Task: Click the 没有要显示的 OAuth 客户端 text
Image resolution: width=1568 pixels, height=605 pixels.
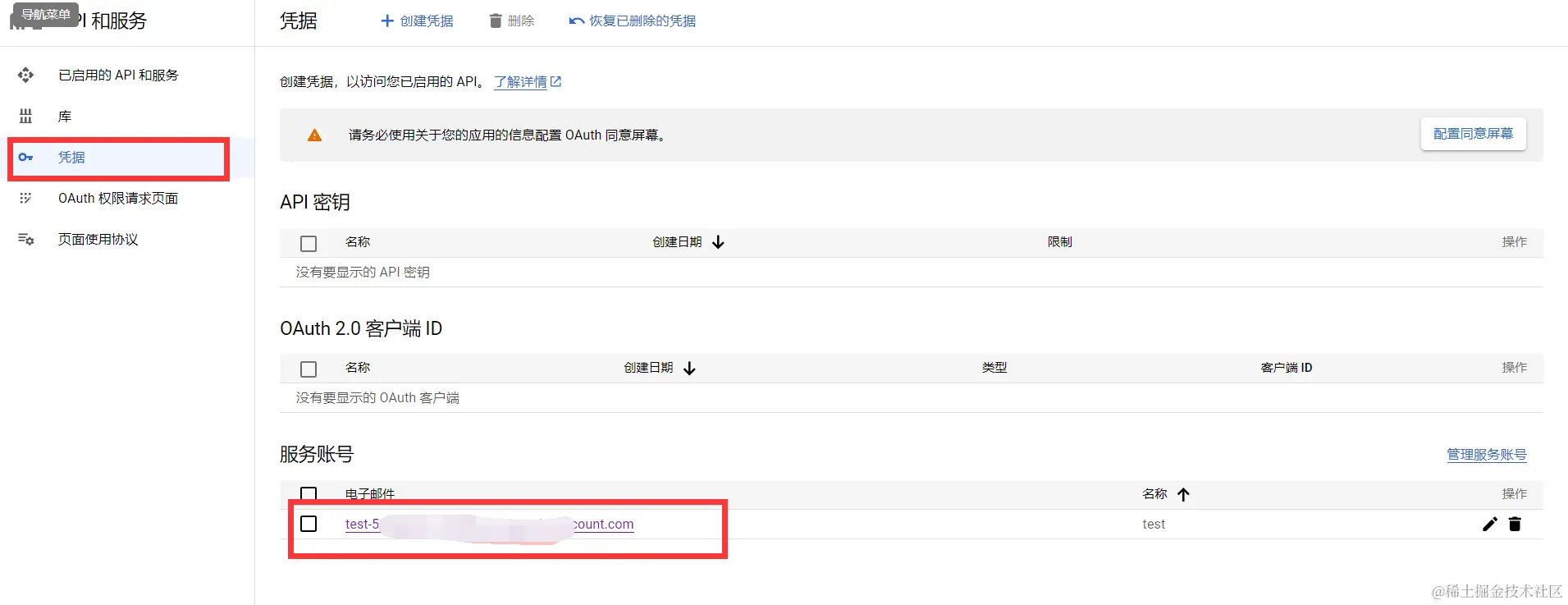Action: tap(377, 398)
